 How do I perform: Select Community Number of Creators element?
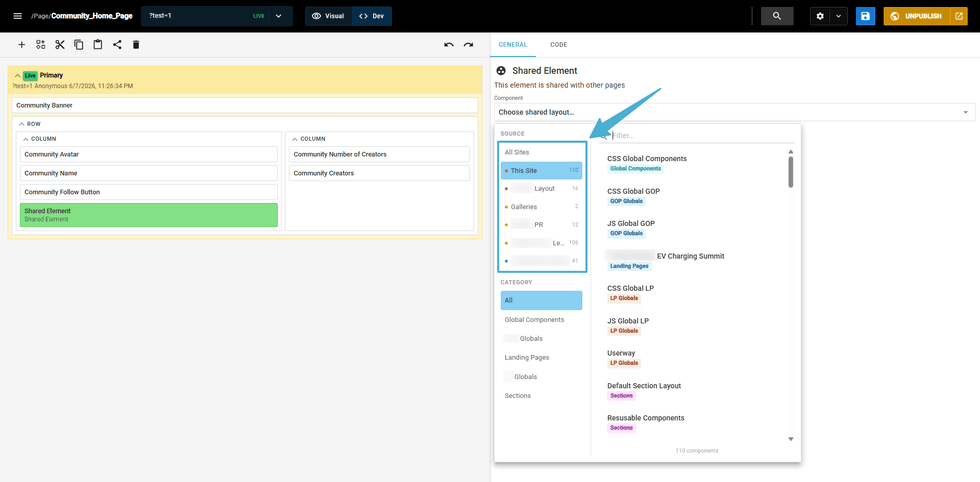point(379,154)
